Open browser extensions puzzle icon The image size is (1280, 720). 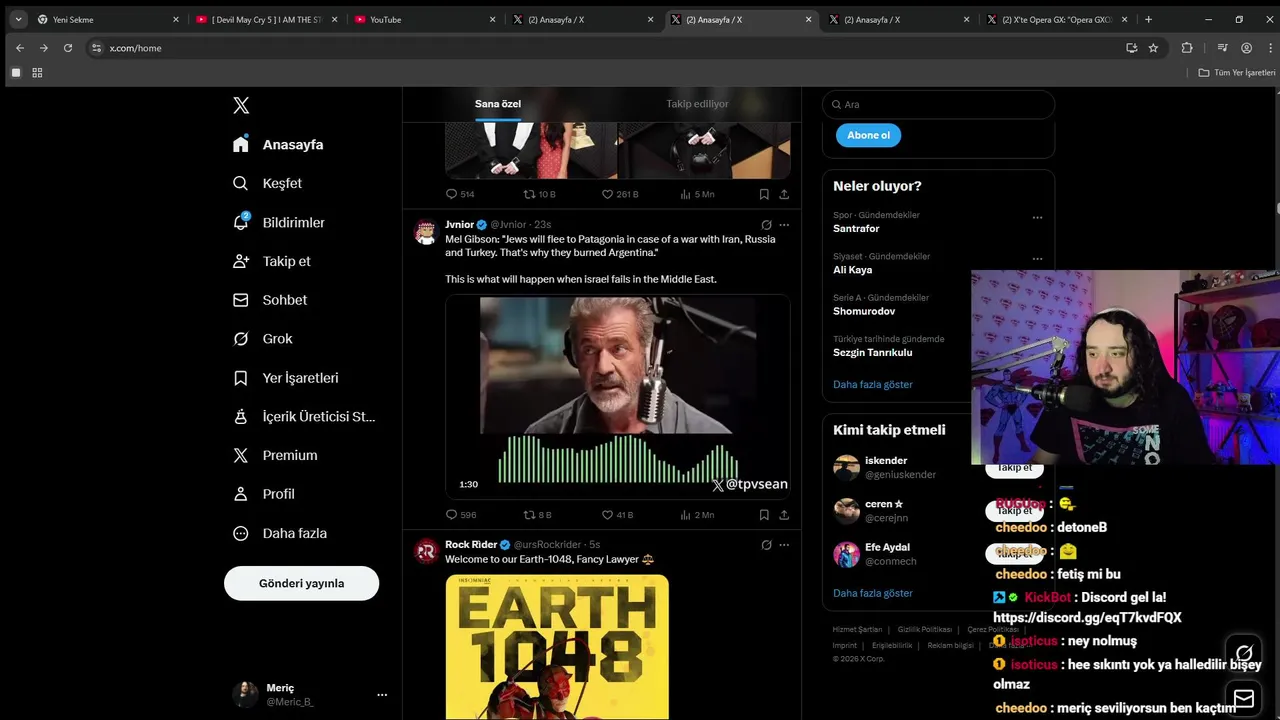tap(1187, 48)
